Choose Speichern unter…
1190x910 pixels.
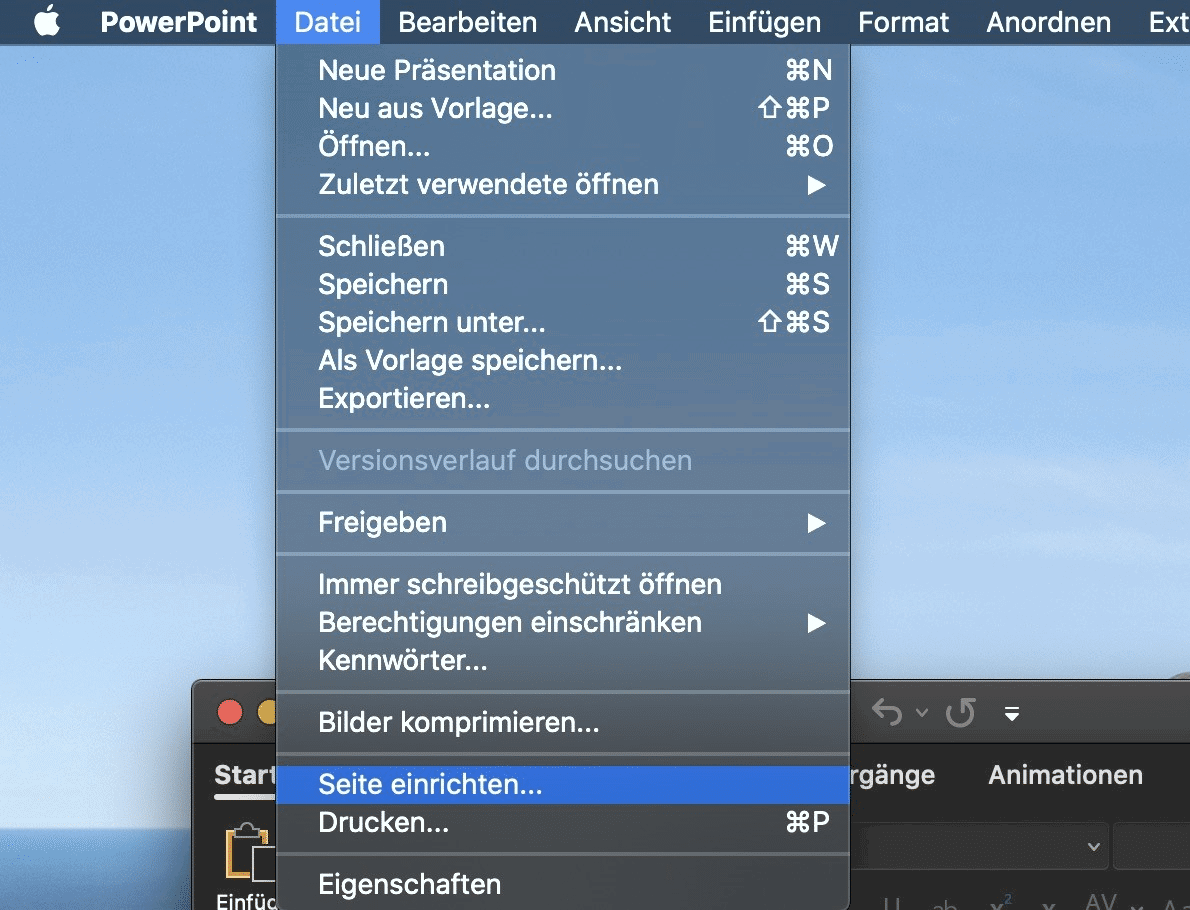click(x=562, y=322)
